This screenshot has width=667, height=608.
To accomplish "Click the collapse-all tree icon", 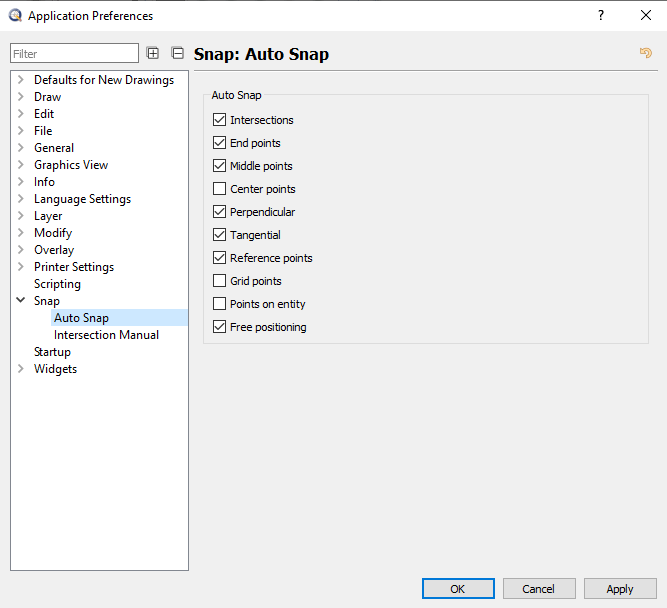I will [x=177, y=53].
